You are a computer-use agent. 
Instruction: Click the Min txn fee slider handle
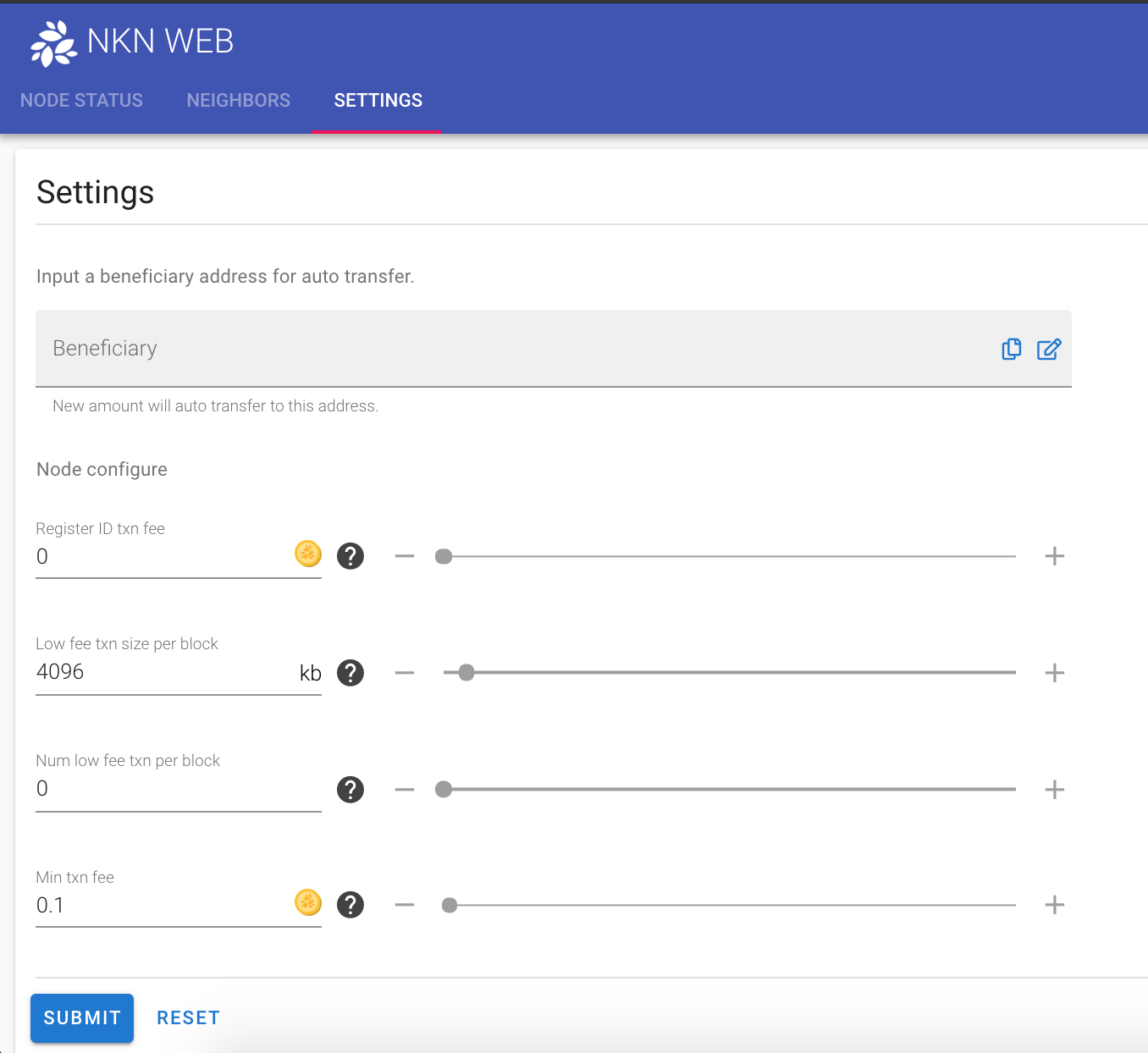pyautogui.click(x=450, y=905)
